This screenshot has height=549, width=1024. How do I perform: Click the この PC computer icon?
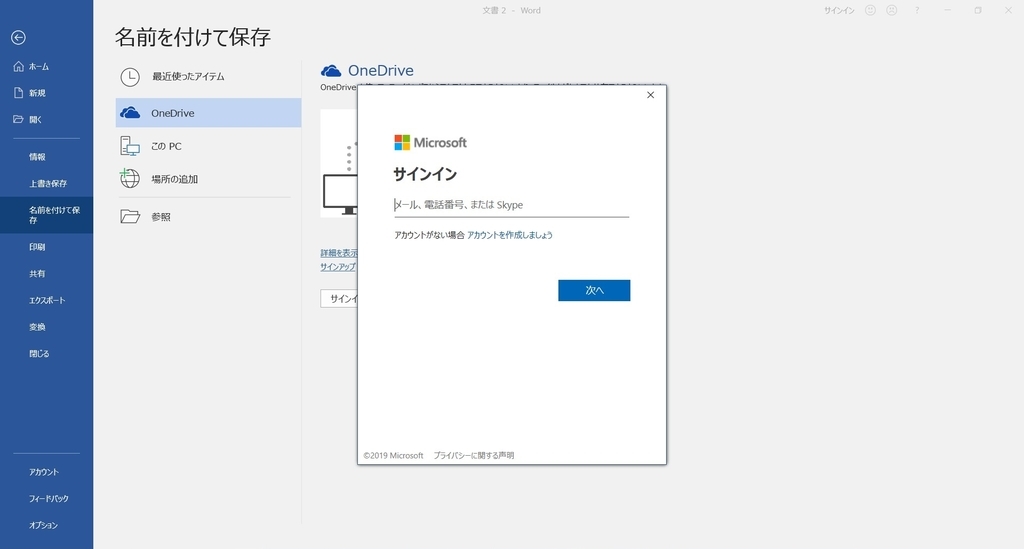pos(130,146)
